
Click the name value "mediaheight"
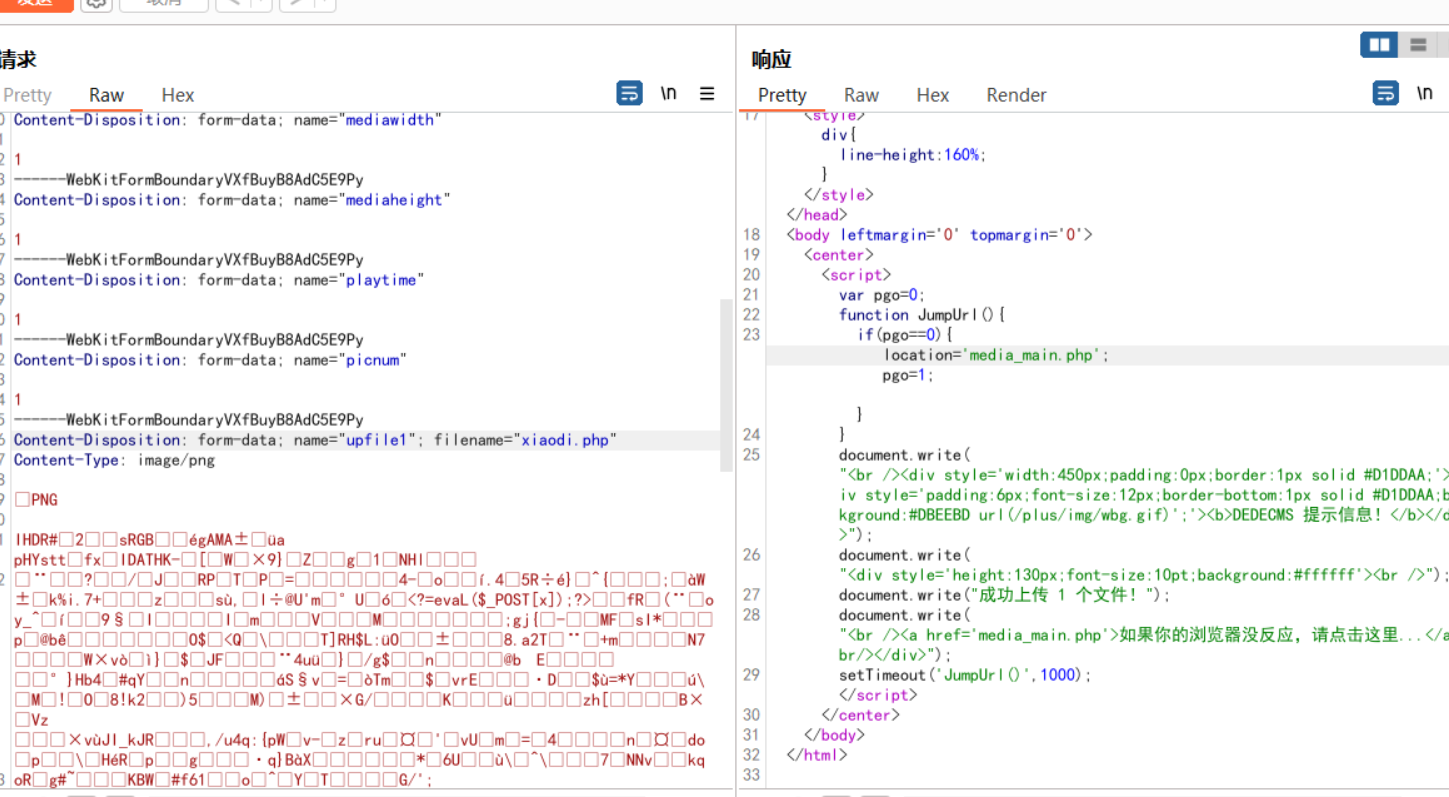[x=394, y=200]
